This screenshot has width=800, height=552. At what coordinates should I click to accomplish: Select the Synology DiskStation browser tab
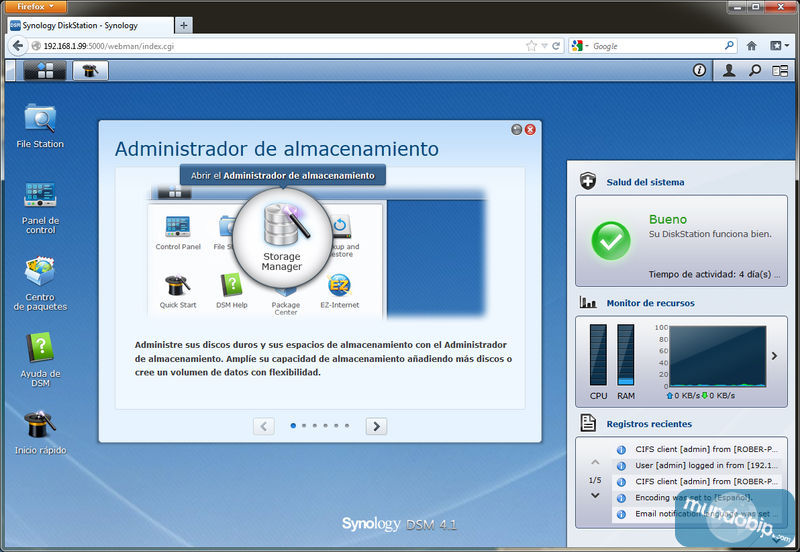click(91, 26)
